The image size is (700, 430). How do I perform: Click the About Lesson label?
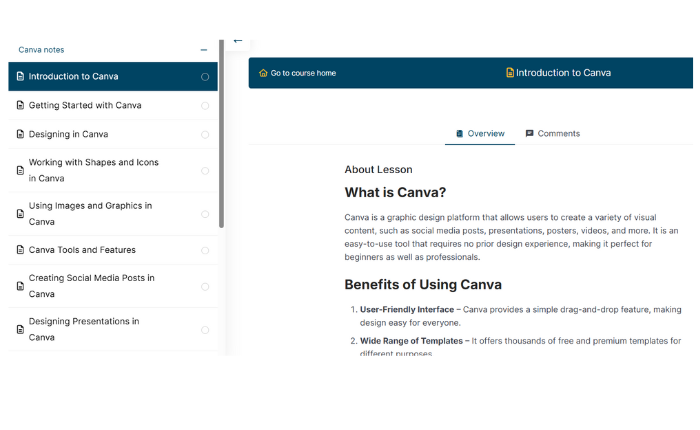click(x=378, y=170)
